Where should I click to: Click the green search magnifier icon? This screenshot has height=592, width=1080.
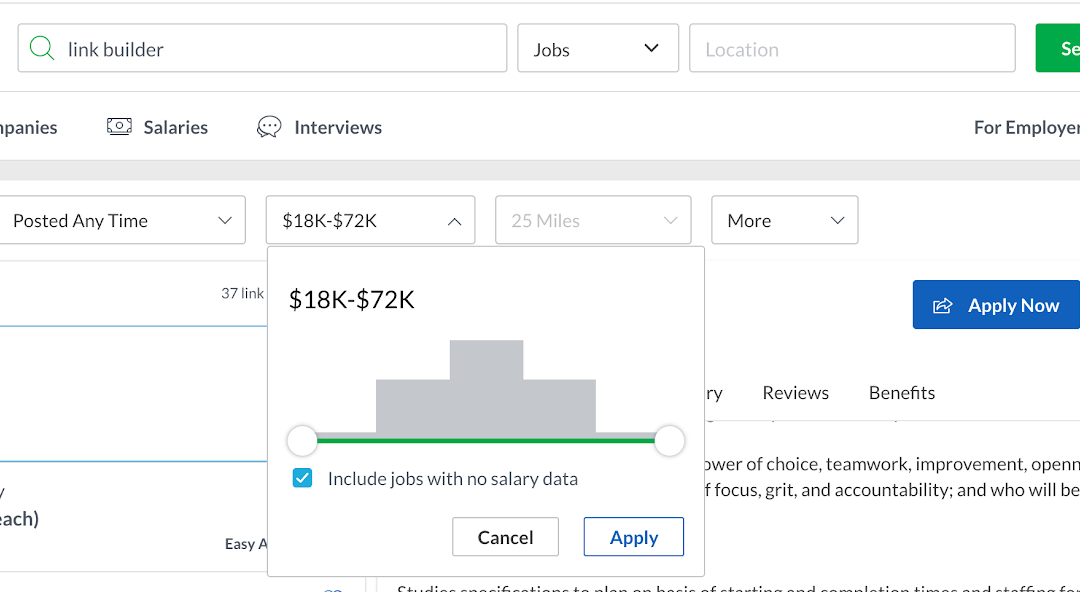coord(42,49)
